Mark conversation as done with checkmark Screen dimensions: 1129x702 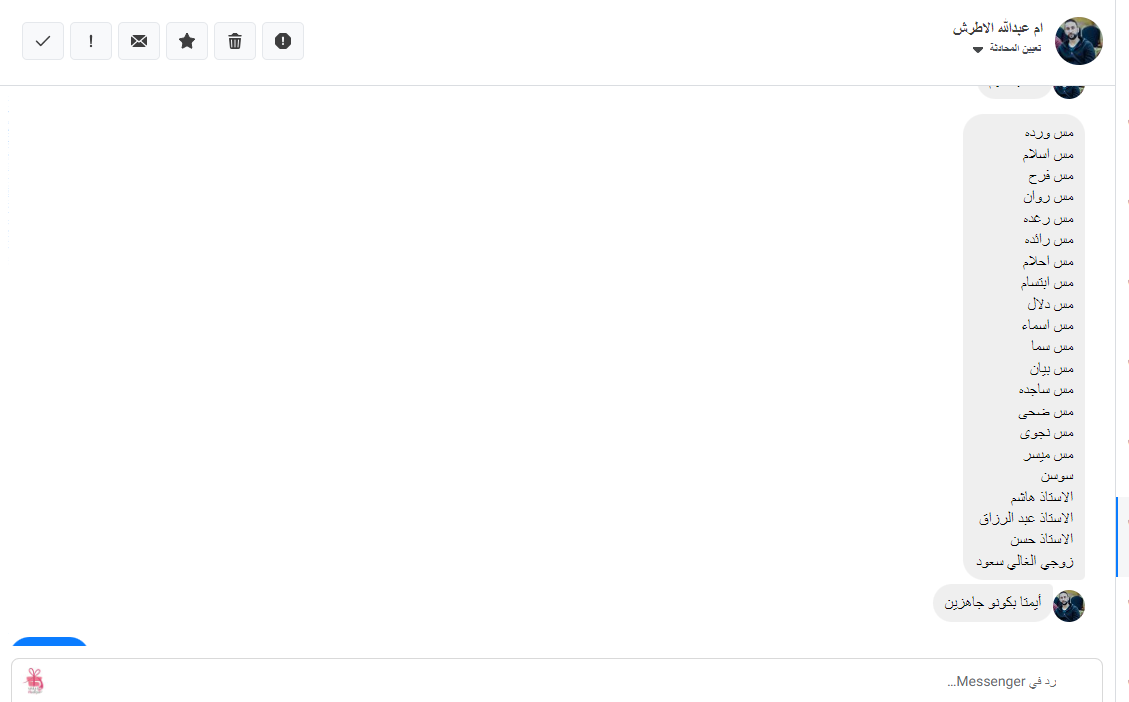pyautogui.click(x=43, y=41)
